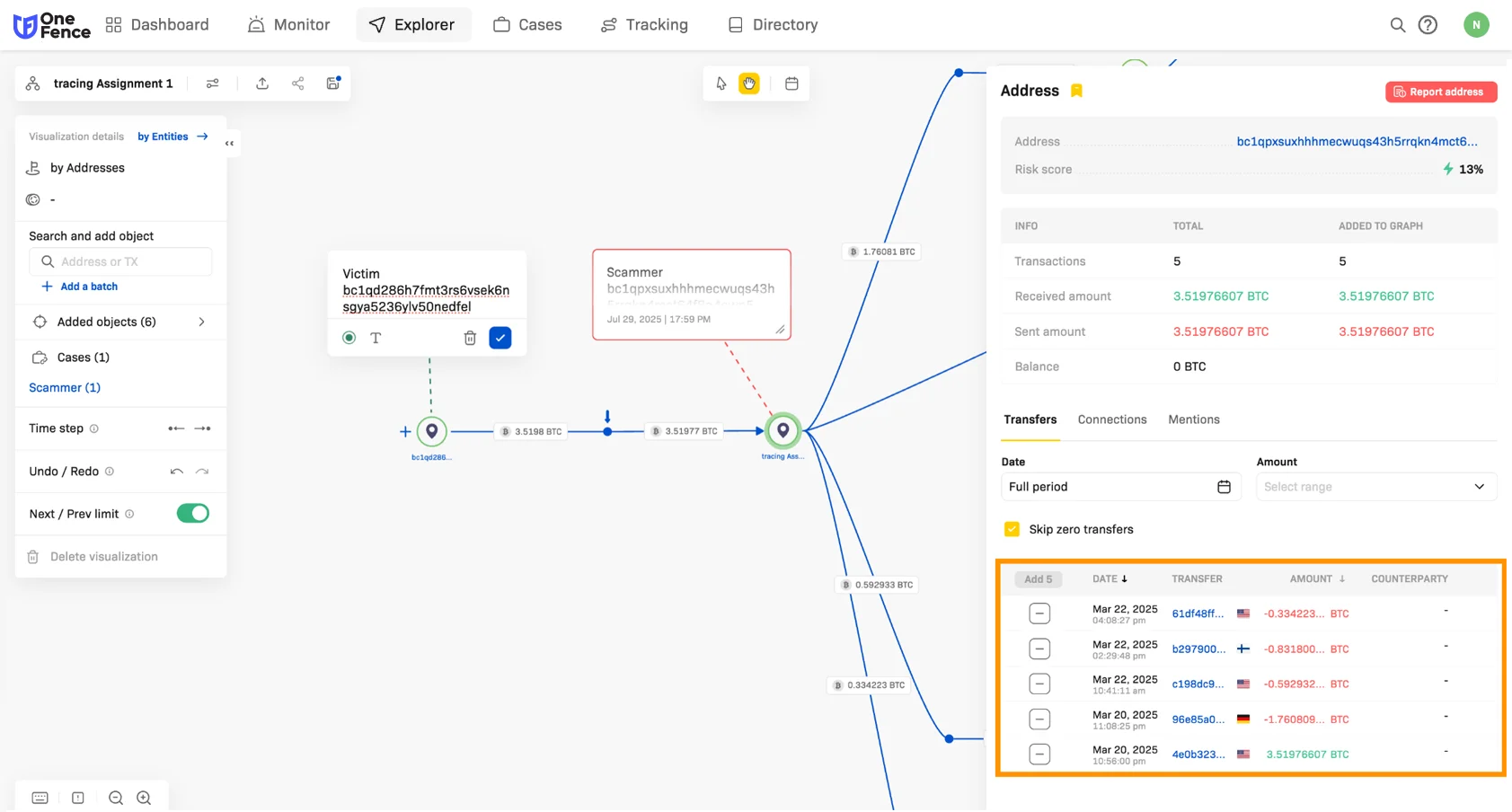The height and width of the screenshot is (812, 1512).
Task: Click the yellow bookmark next to Address
Action: point(1076,91)
